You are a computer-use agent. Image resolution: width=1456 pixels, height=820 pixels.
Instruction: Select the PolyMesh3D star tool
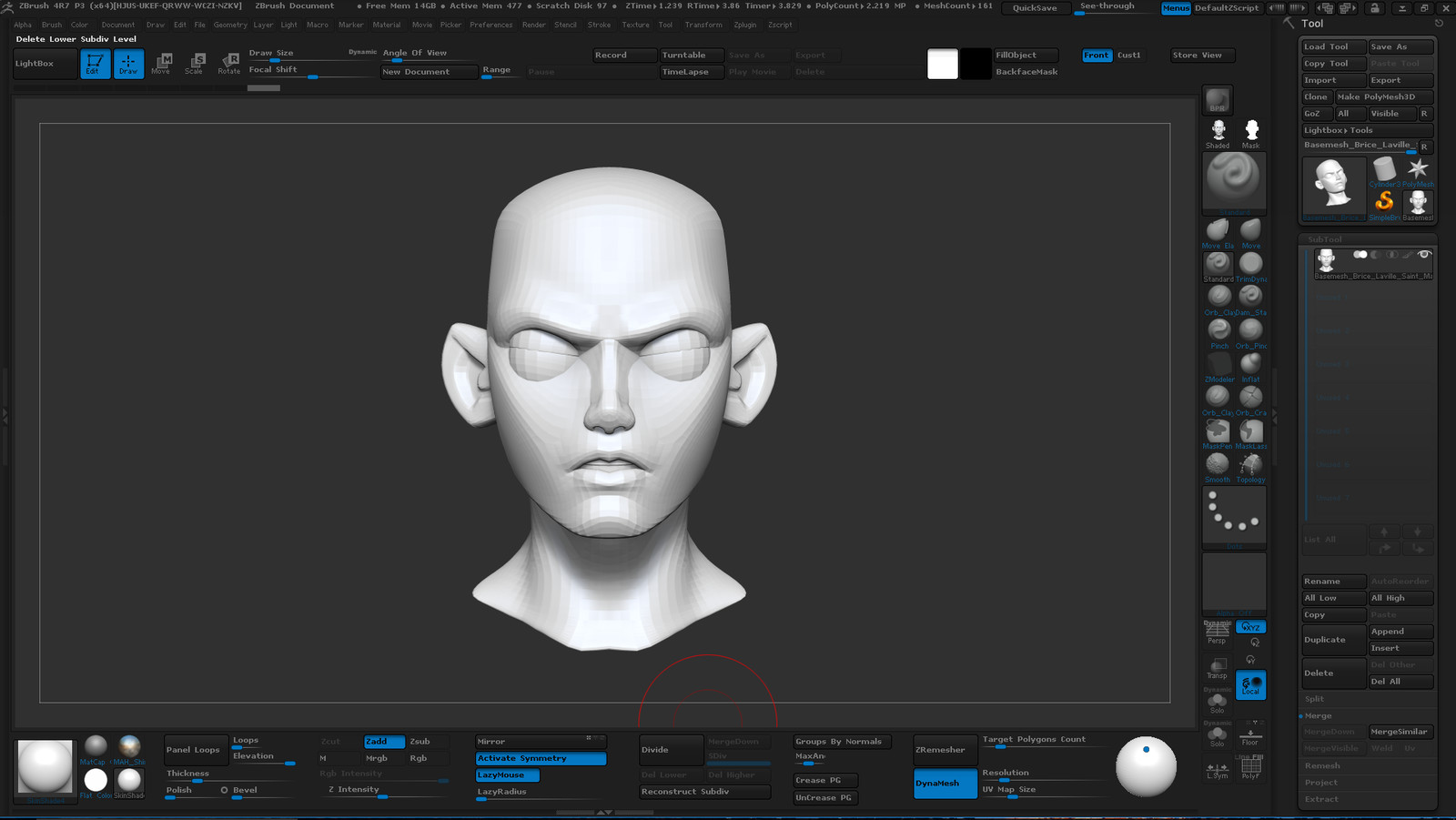[1418, 172]
